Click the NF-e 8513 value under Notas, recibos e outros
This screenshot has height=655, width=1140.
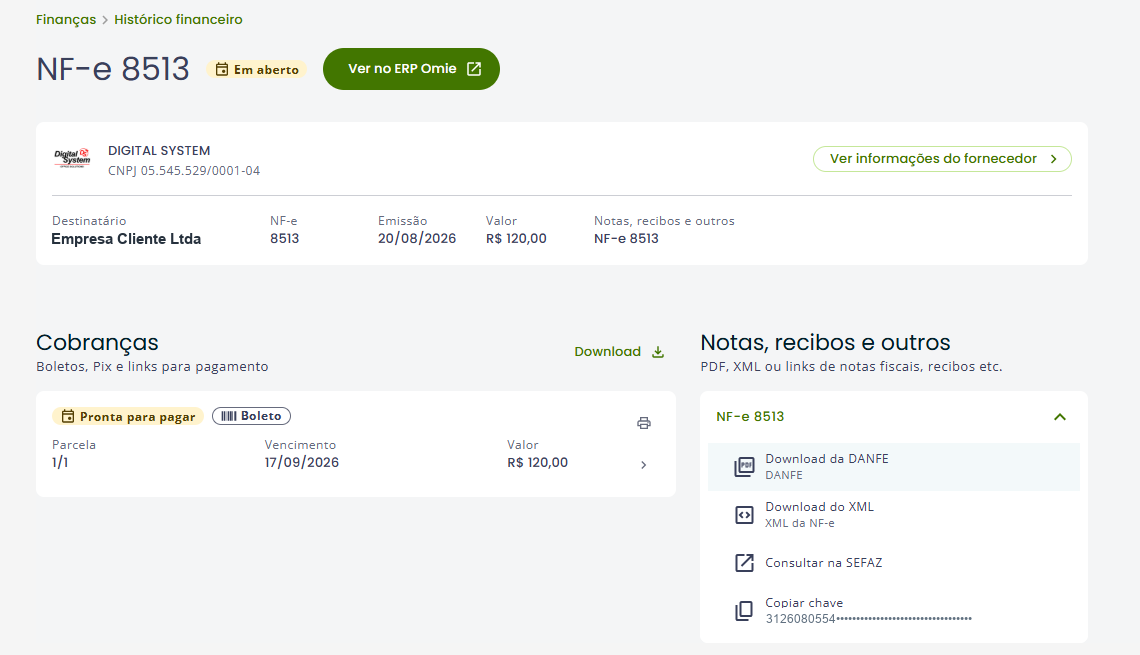coord(626,238)
